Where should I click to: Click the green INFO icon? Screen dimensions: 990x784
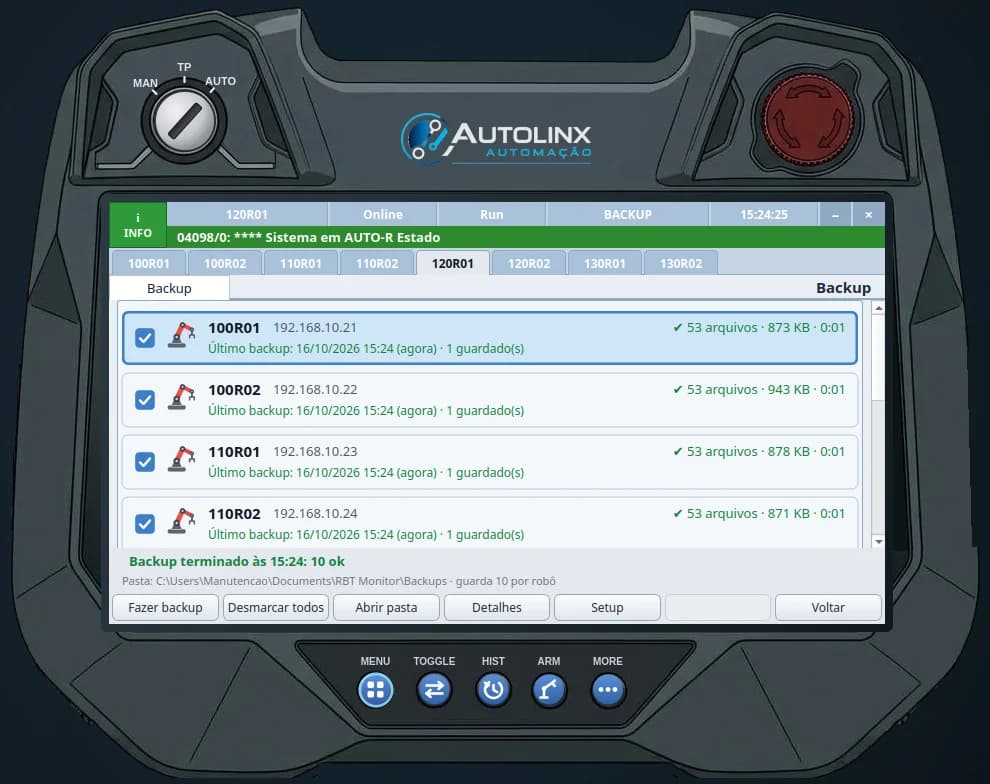pyautogui.click(x=138, y=225)
